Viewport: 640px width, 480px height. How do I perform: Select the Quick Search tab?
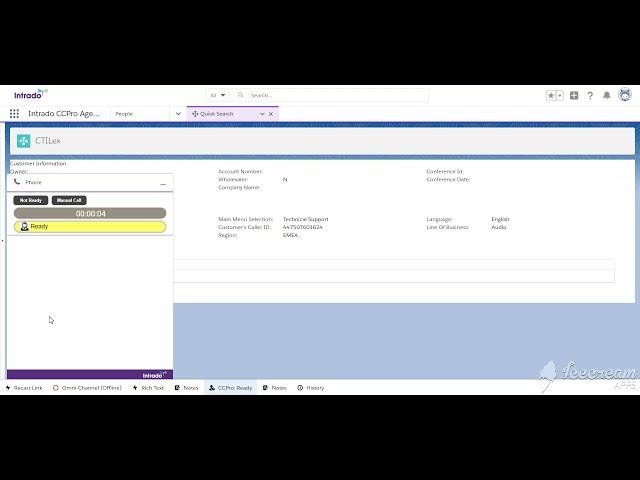(217, 114)
